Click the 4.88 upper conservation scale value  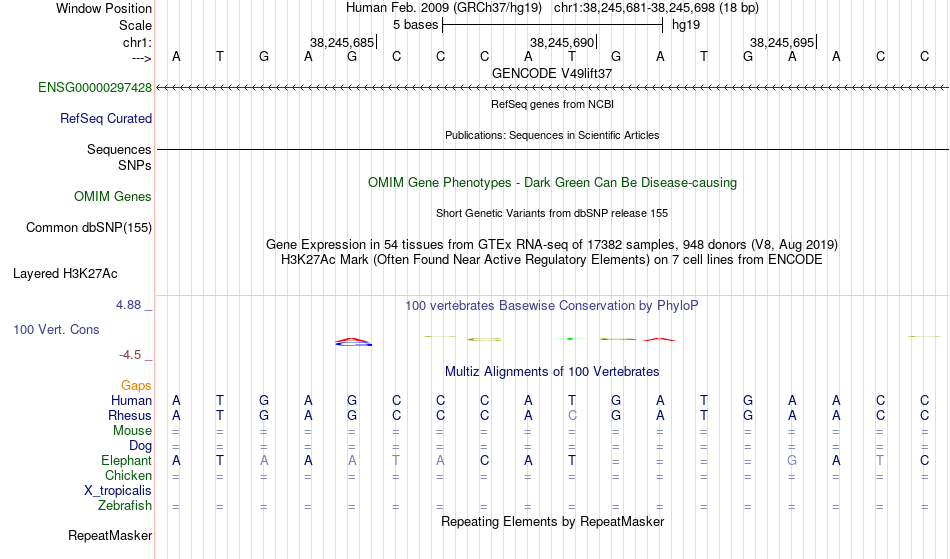(129, 305)
